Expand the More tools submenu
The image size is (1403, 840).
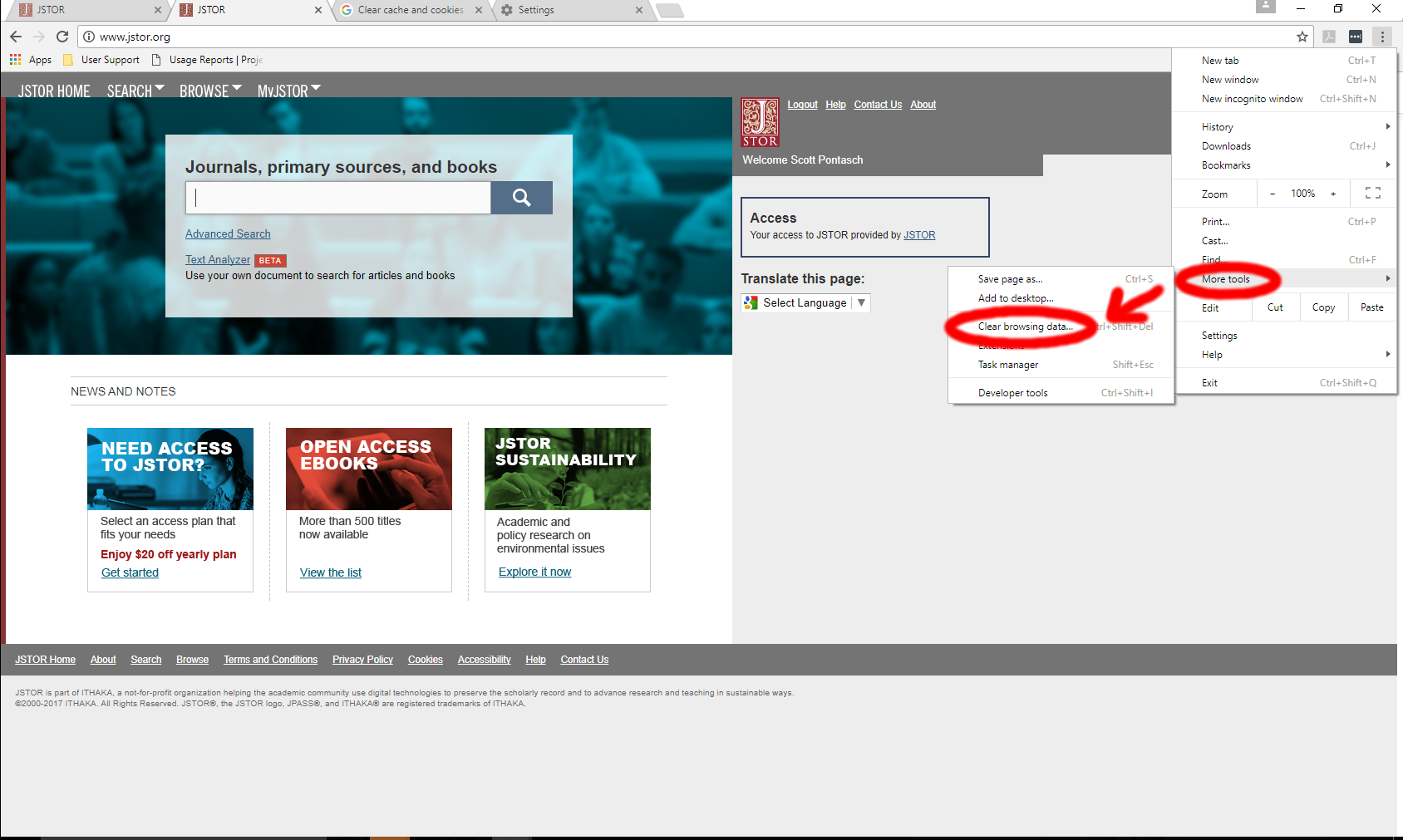pos(1285,279)
